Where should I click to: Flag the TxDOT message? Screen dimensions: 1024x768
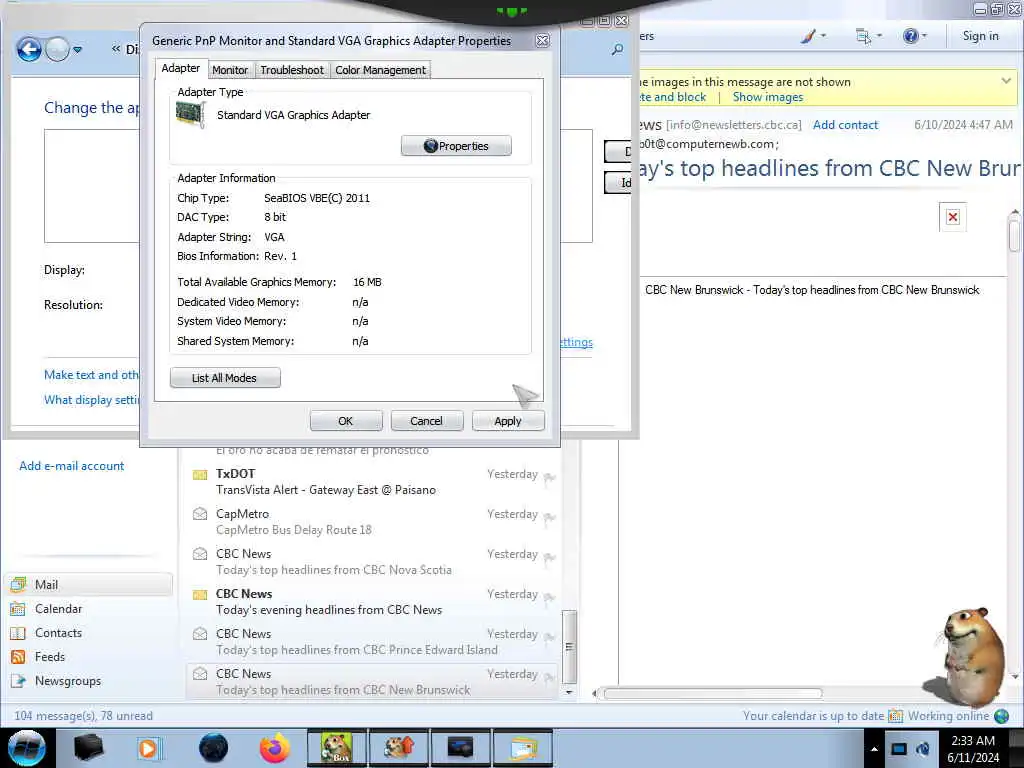point(549,479)
